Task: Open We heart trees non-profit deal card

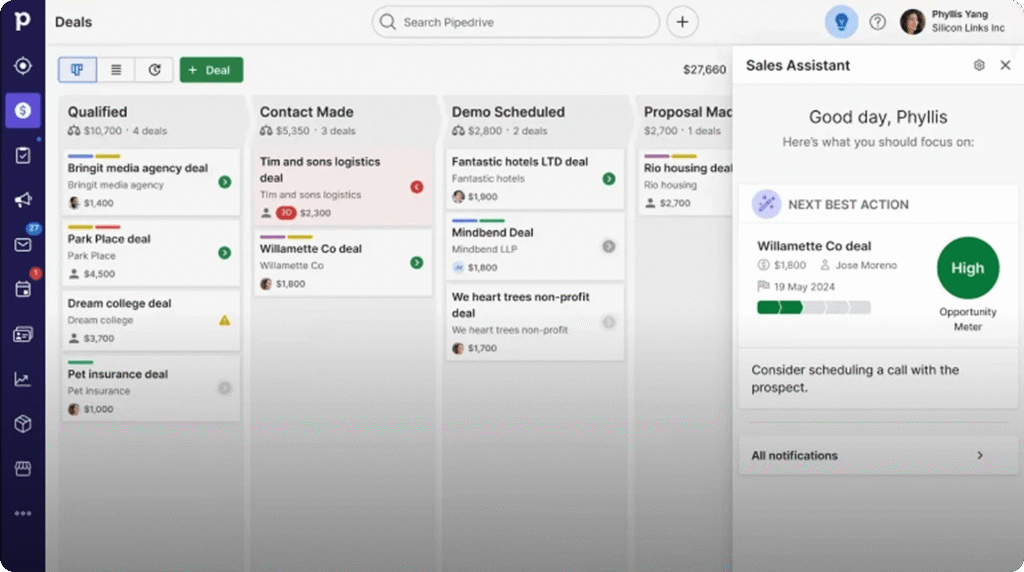Action: pyautogui.click(x=535, y=322)
